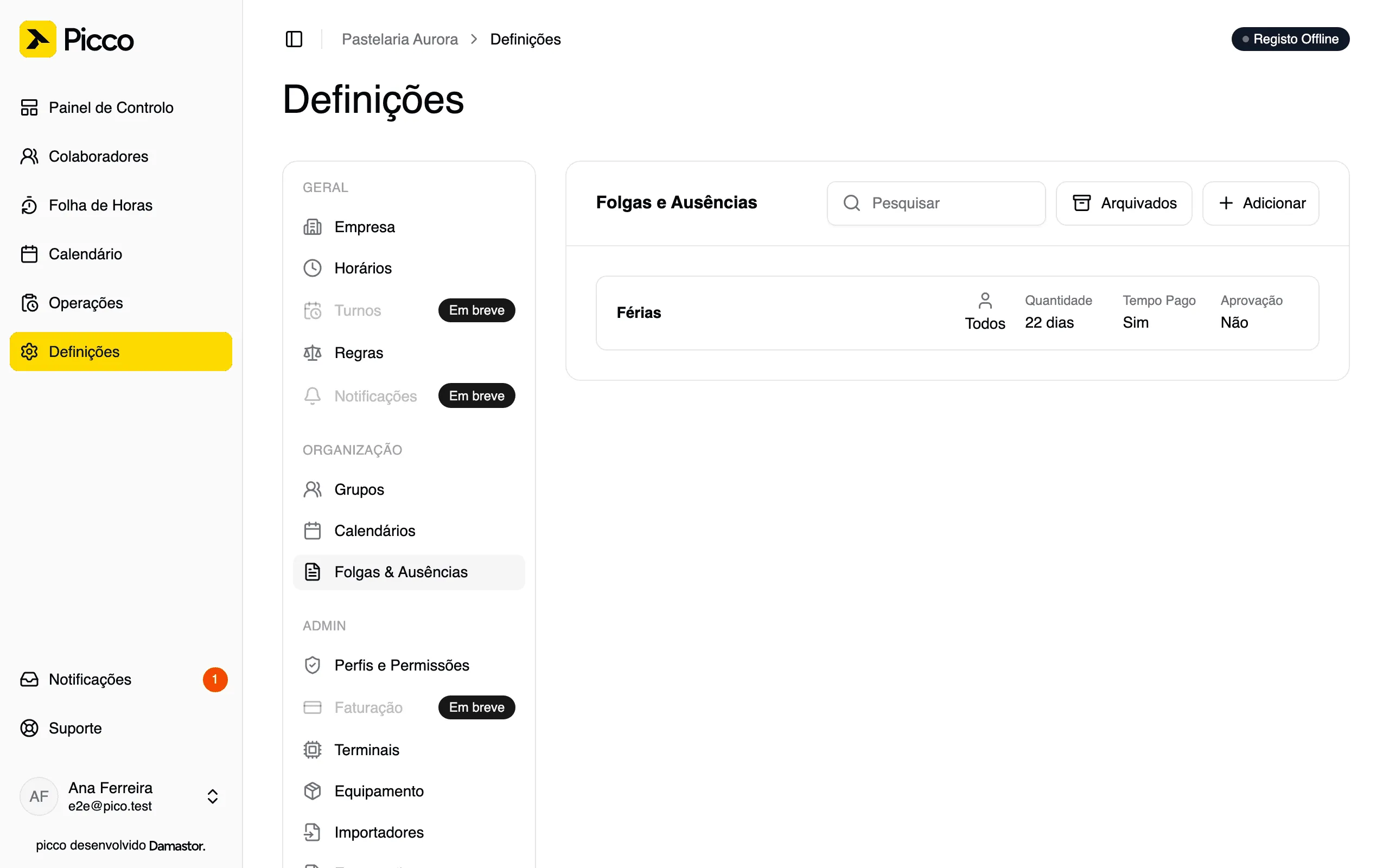Image resolution: width=1389 pixels, height=868 pixels.
Task: Click the Grupos people icon
Action: (312, 489)
